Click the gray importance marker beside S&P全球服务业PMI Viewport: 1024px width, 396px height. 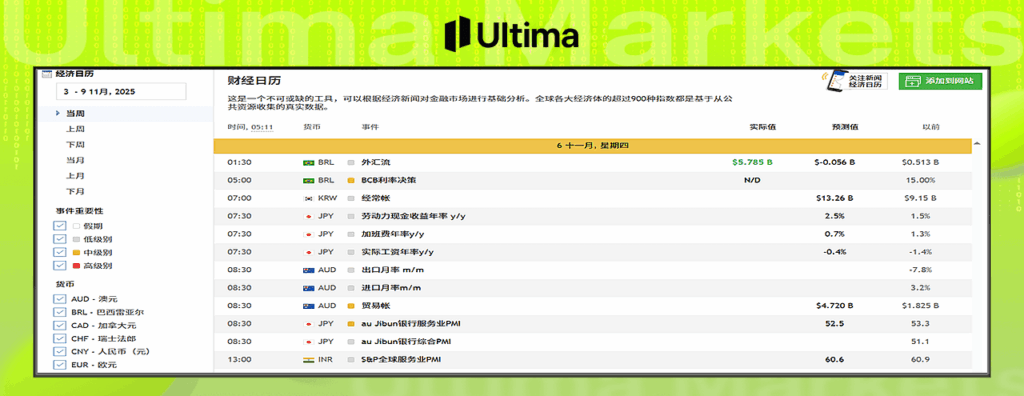(351, 359)
